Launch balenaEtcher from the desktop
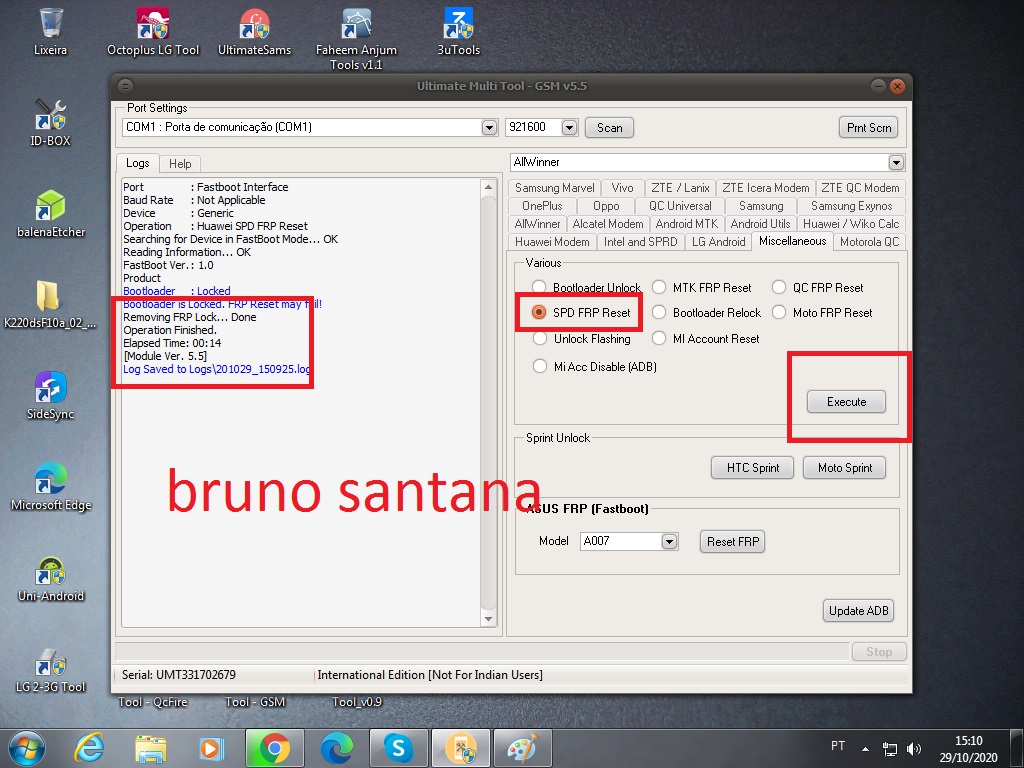 [x=51, y=214]
